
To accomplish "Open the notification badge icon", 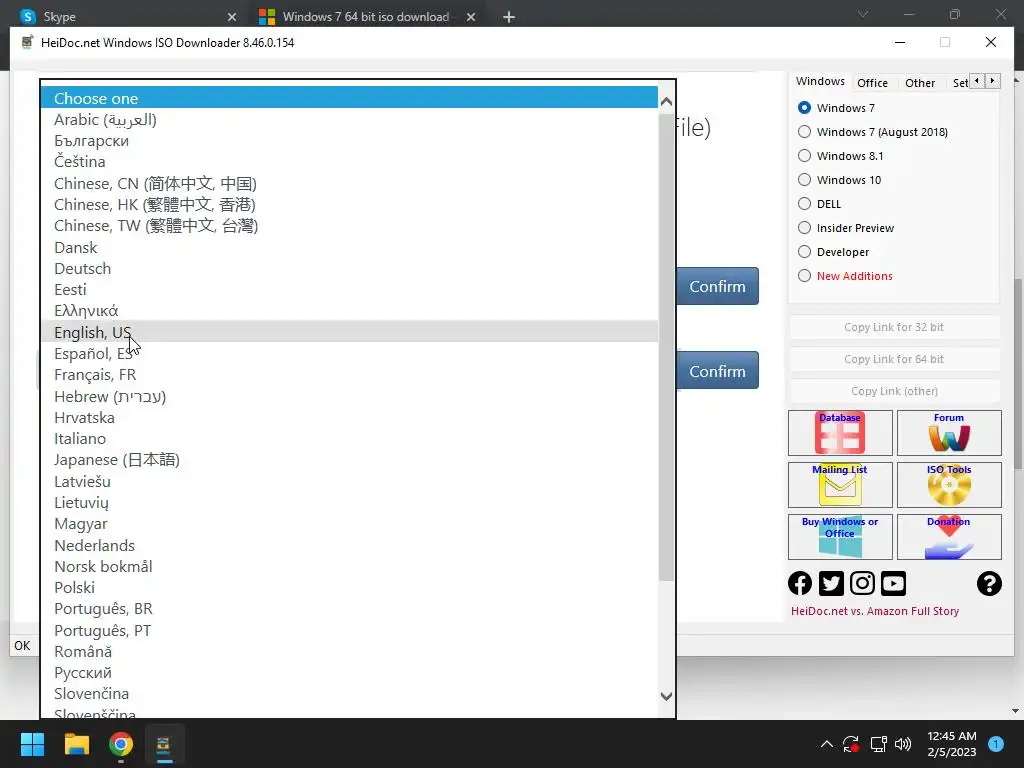I will coord(996,744).
